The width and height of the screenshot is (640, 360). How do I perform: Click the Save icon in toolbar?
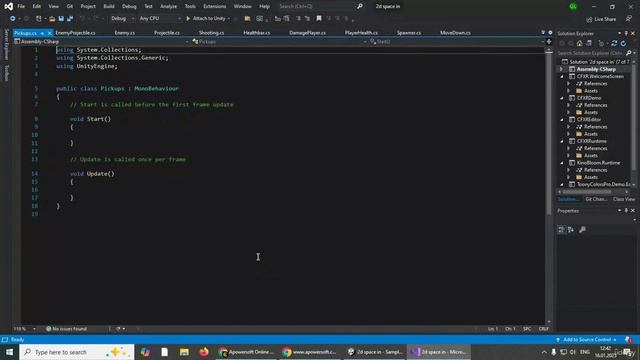coord(61,19)
